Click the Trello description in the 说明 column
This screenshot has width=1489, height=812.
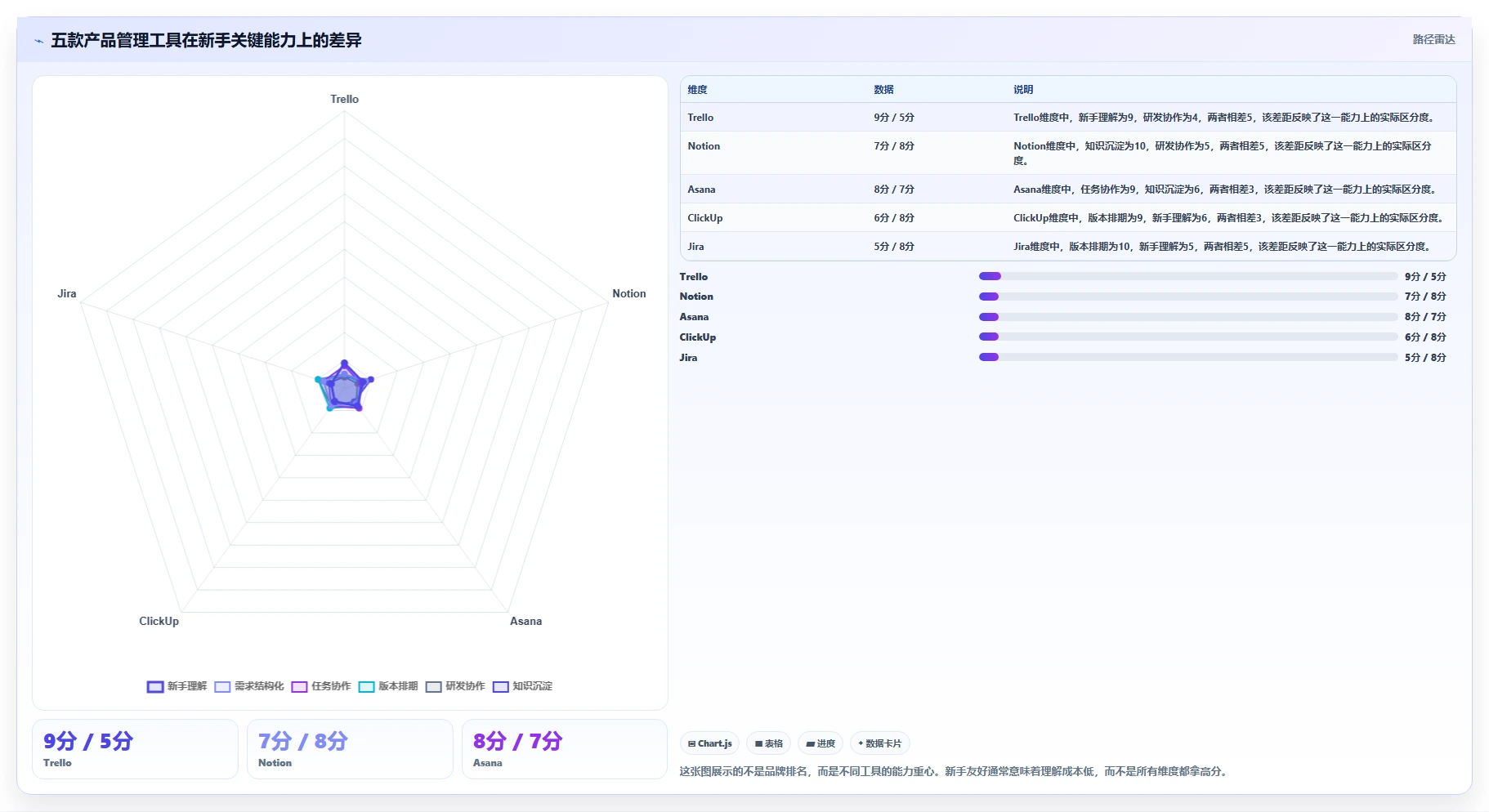1224,118
